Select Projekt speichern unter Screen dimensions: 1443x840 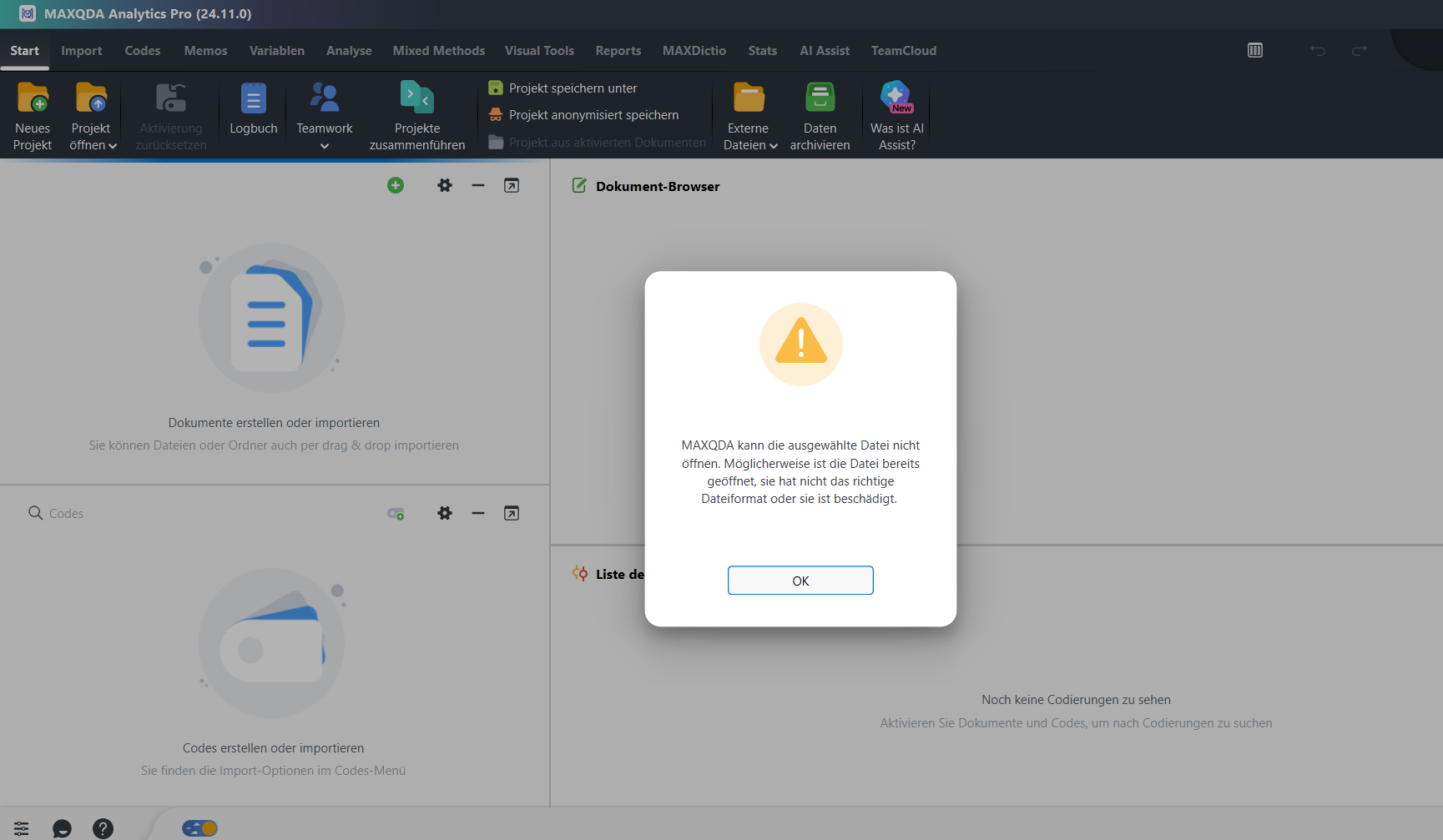click(x=563, y=88)
